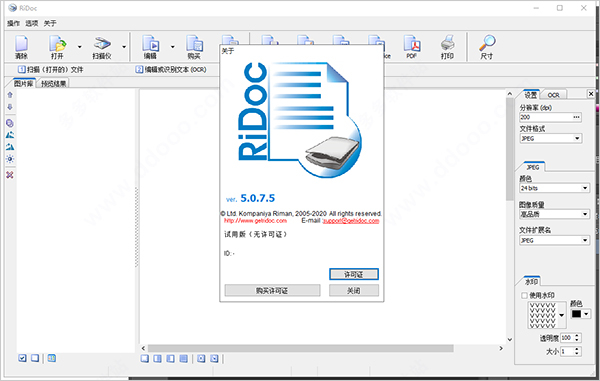This screenshot has width=600, height=381.
Task: Click the black watermark color swatch
Action: [576, 314]
